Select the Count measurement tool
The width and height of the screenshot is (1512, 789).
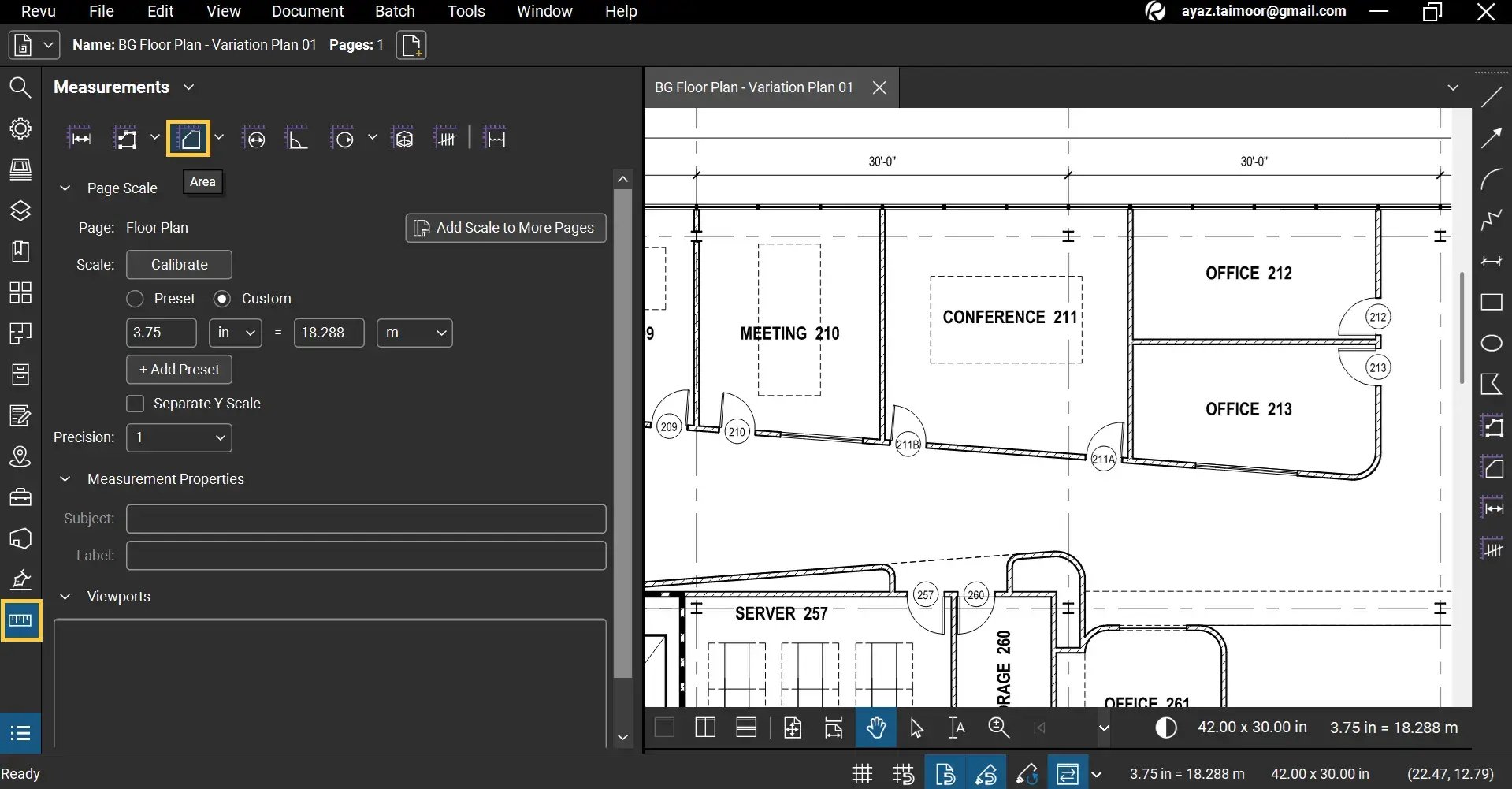(445, 139)
